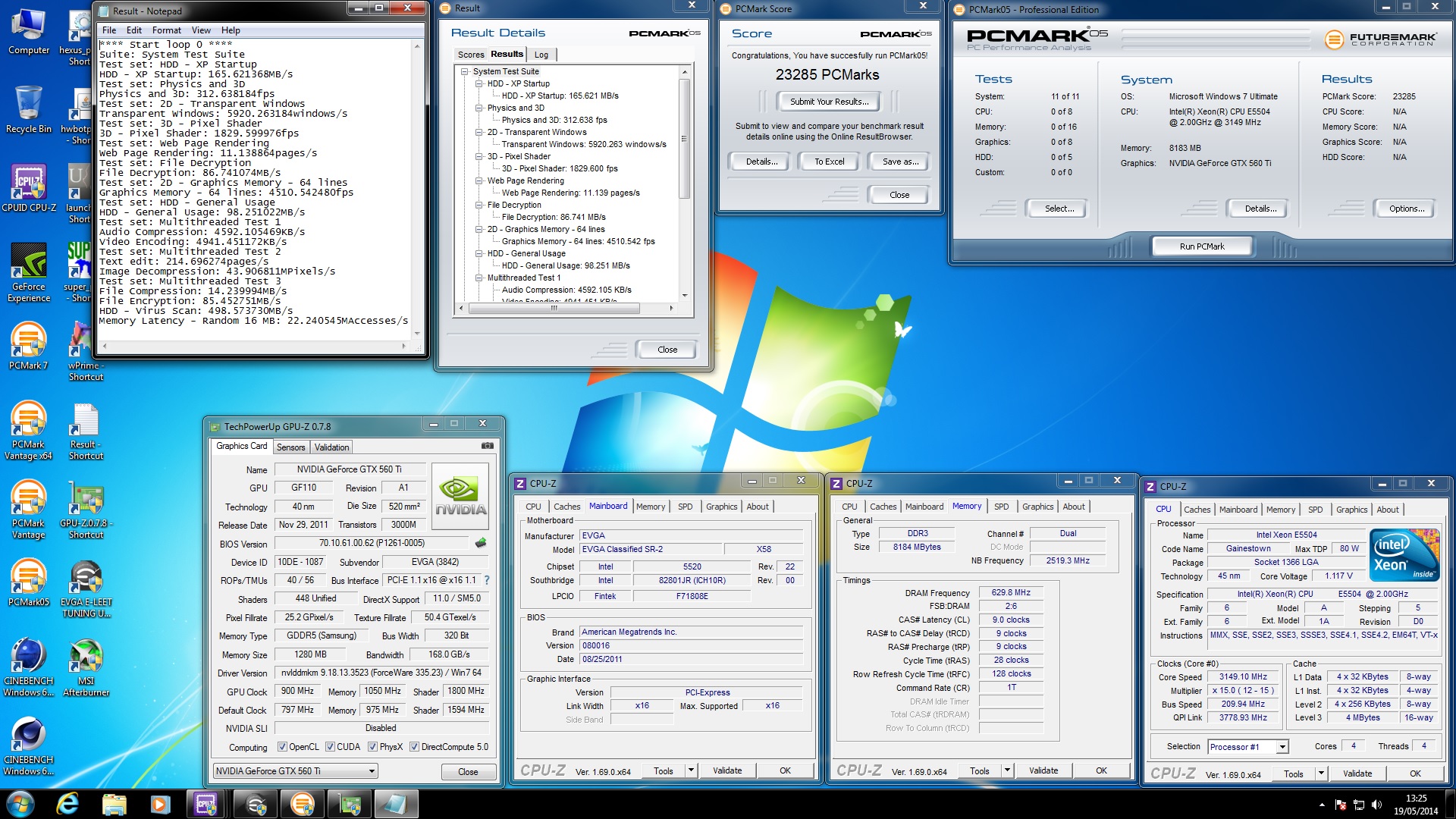This screenshot has height=819, width=1456.
Task: Click Validate in the Mainboard CPU-Z window
Action: tap(727, 770)
